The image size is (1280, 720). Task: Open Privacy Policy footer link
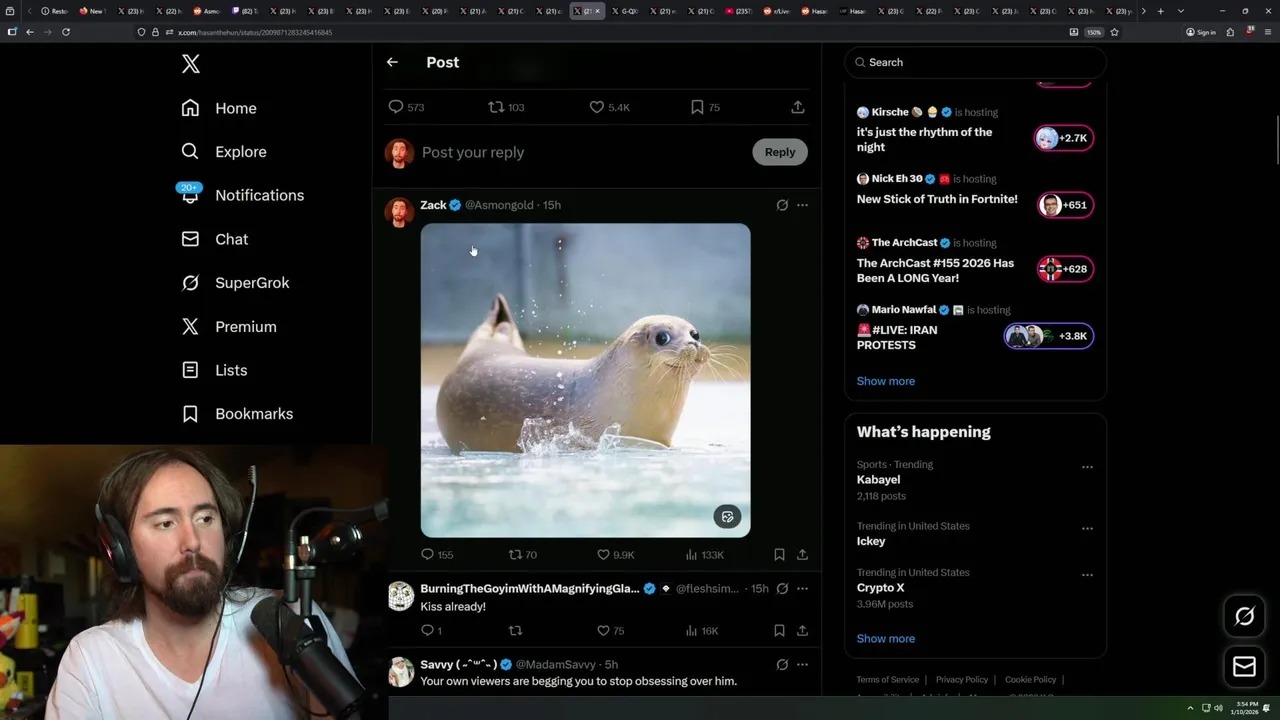point(962,680)
